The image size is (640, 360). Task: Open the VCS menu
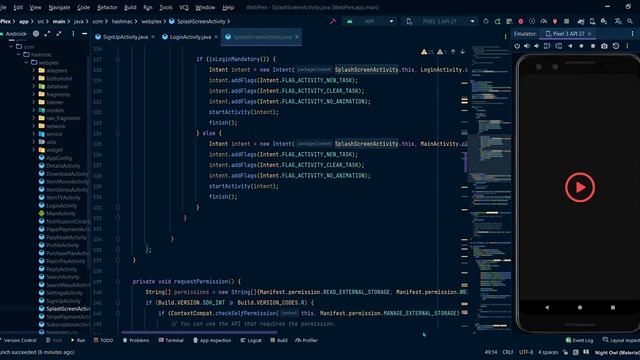(x=184, y=7)
